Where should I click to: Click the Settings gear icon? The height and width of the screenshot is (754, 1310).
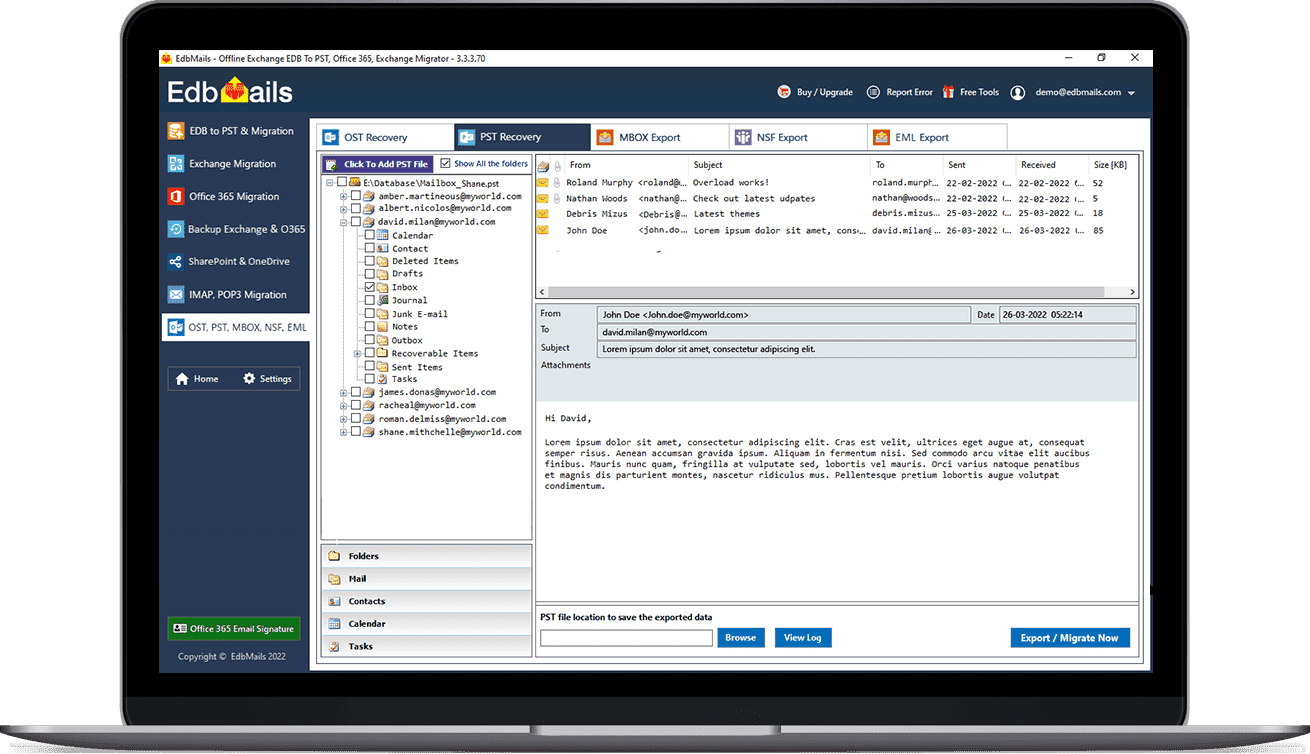coord(249,379)
